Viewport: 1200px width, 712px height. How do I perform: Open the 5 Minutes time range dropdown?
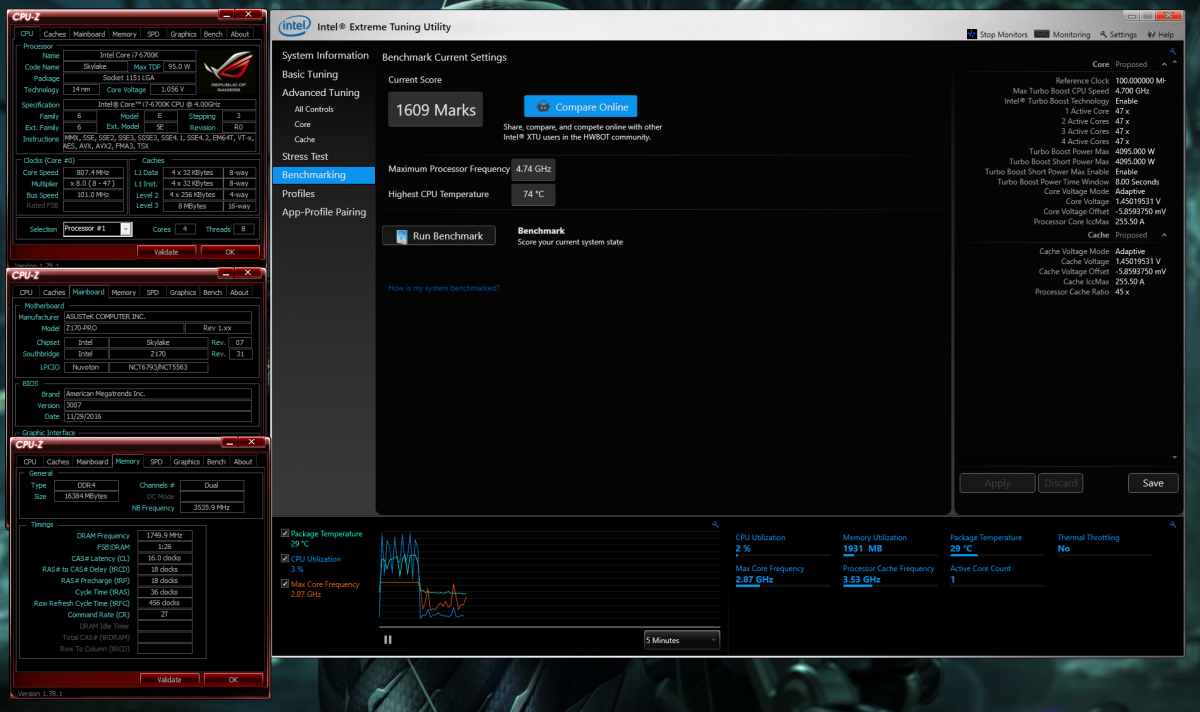(682, 639)
